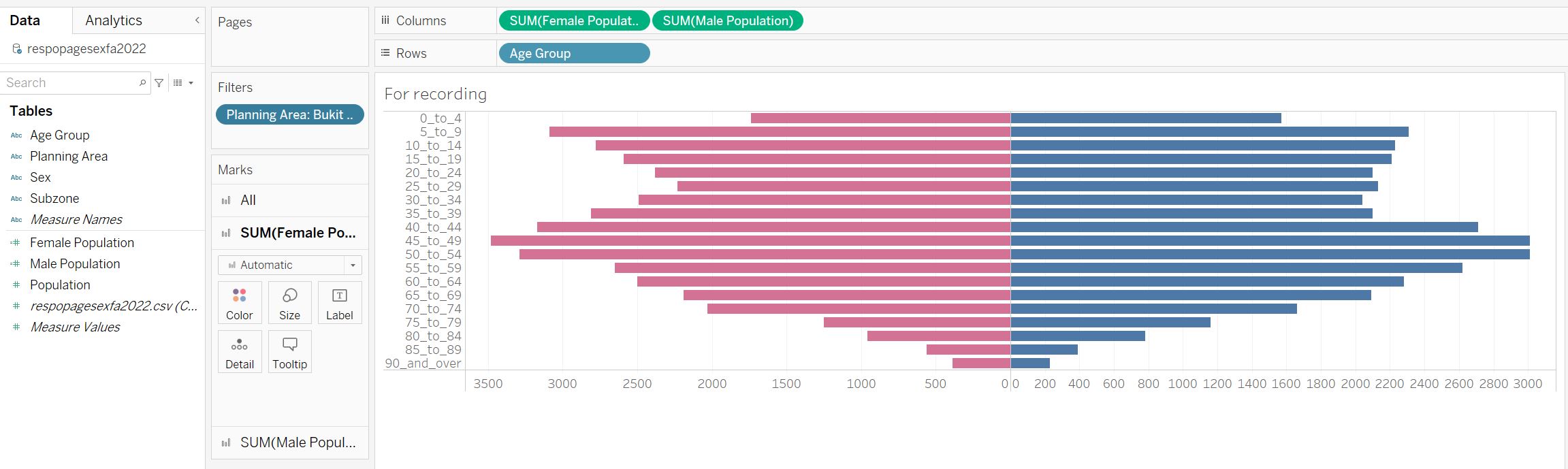Open the Label marks card
Screen dimensions: 1568x469
coord(339,303)
